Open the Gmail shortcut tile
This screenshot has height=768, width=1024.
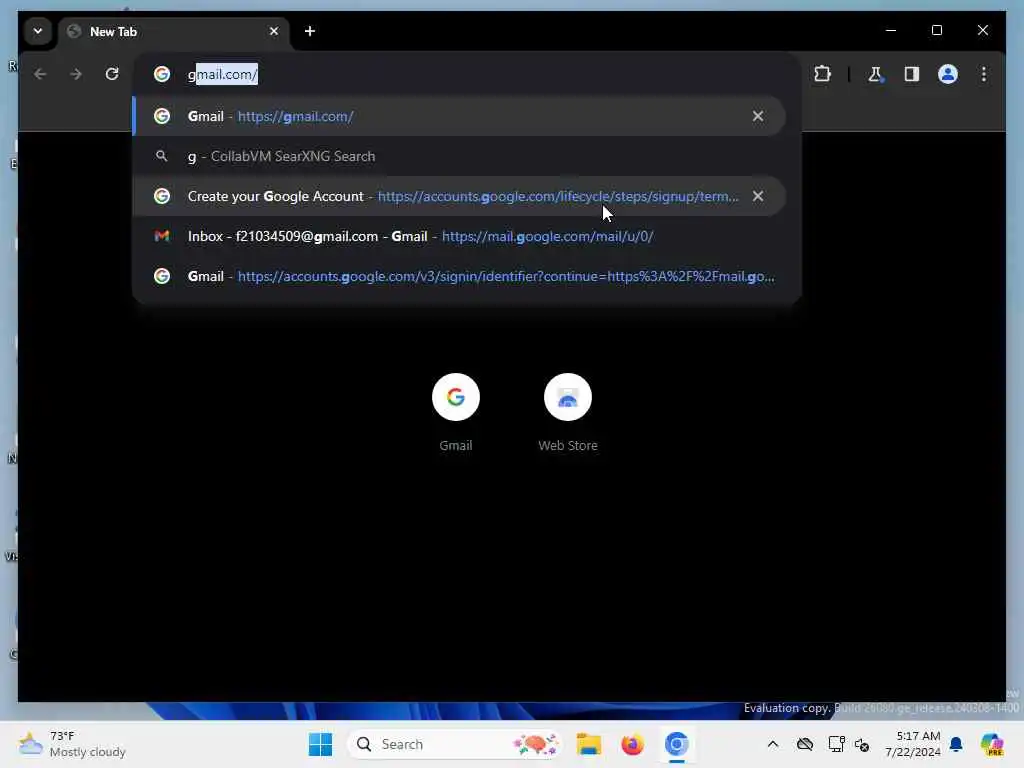(x=456, y=413)
